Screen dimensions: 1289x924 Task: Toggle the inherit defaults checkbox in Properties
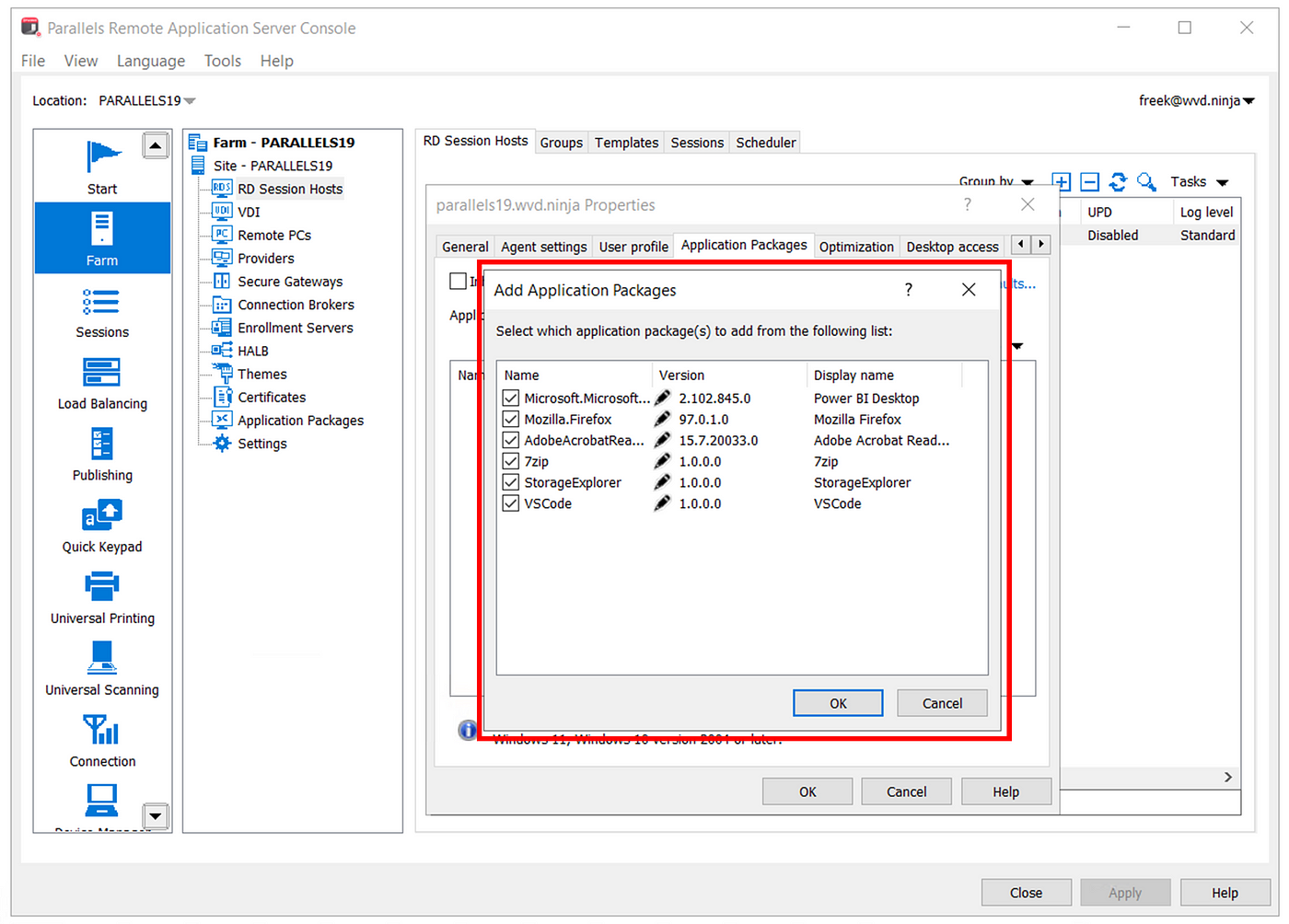[x=458, y=281]
